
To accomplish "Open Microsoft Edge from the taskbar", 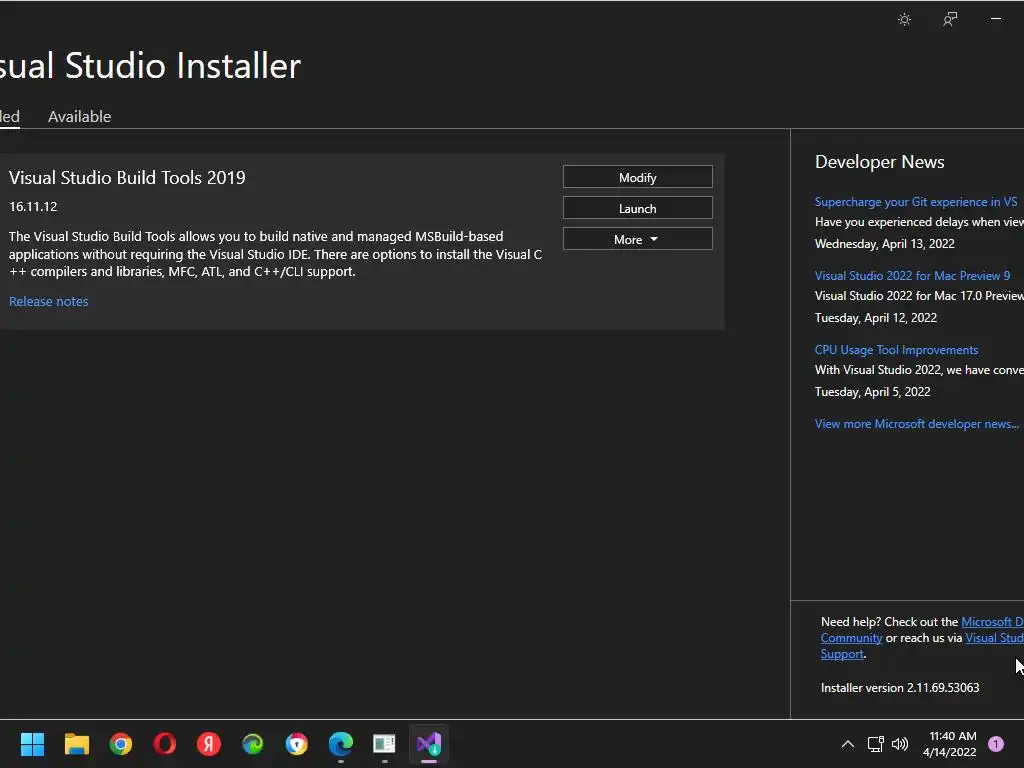I will (341, 744).
